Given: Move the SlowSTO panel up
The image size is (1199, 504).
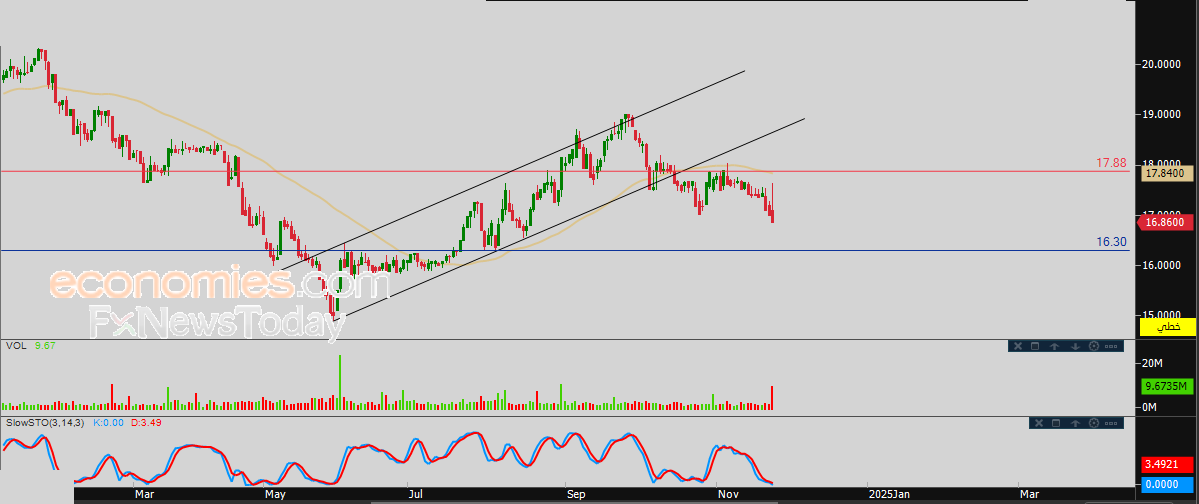Looking at the screenshot, I should point(1075,423).
